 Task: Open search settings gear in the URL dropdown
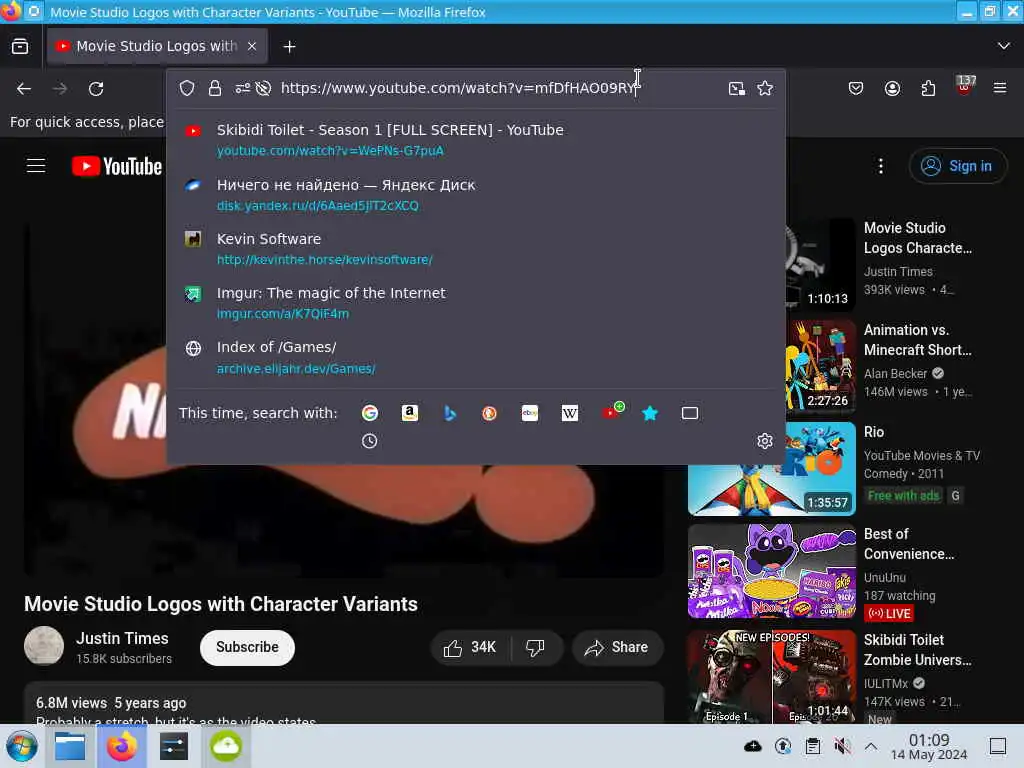pyautogui.click(x=765, y=441)
